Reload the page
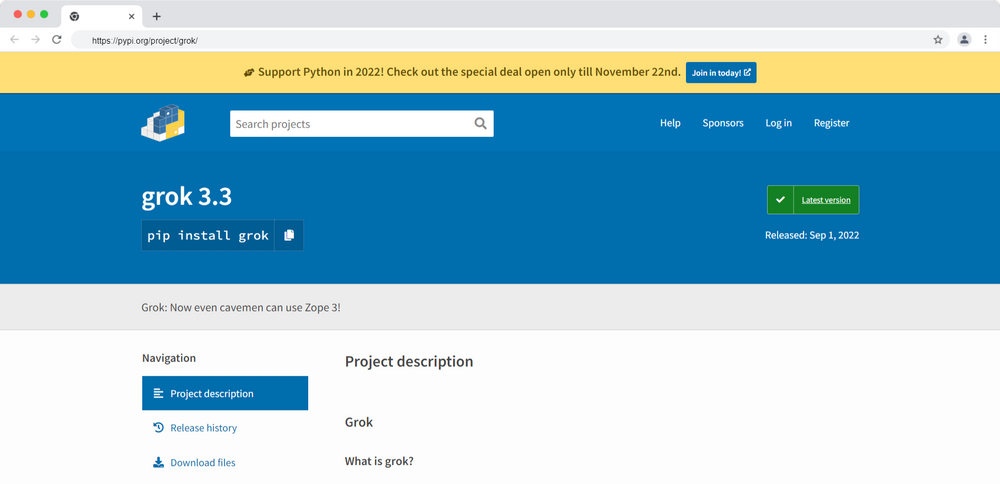This screenshot has height=484, width=1000. coord(57,40)
